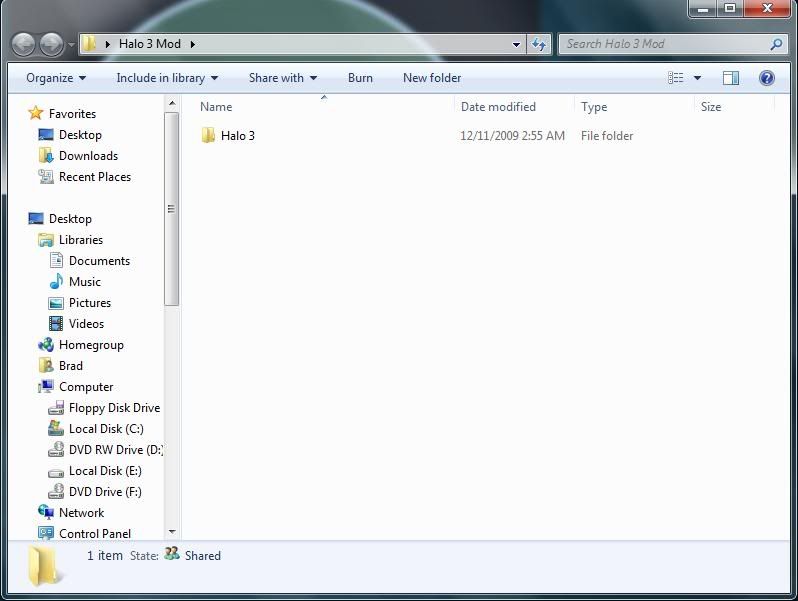Open the address bar history dropdown
Viewport: 798px width, 601px height.
pos(516,44)
